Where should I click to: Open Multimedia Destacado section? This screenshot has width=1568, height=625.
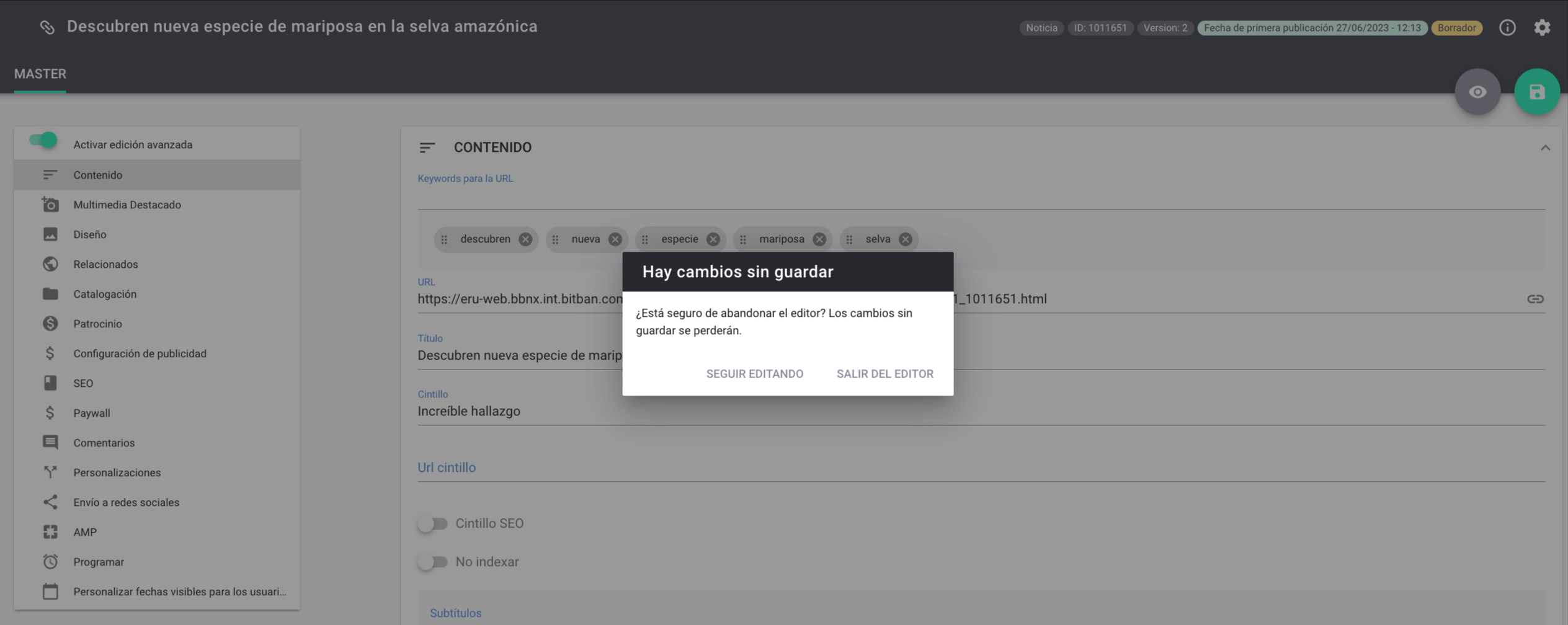(157, 205)
